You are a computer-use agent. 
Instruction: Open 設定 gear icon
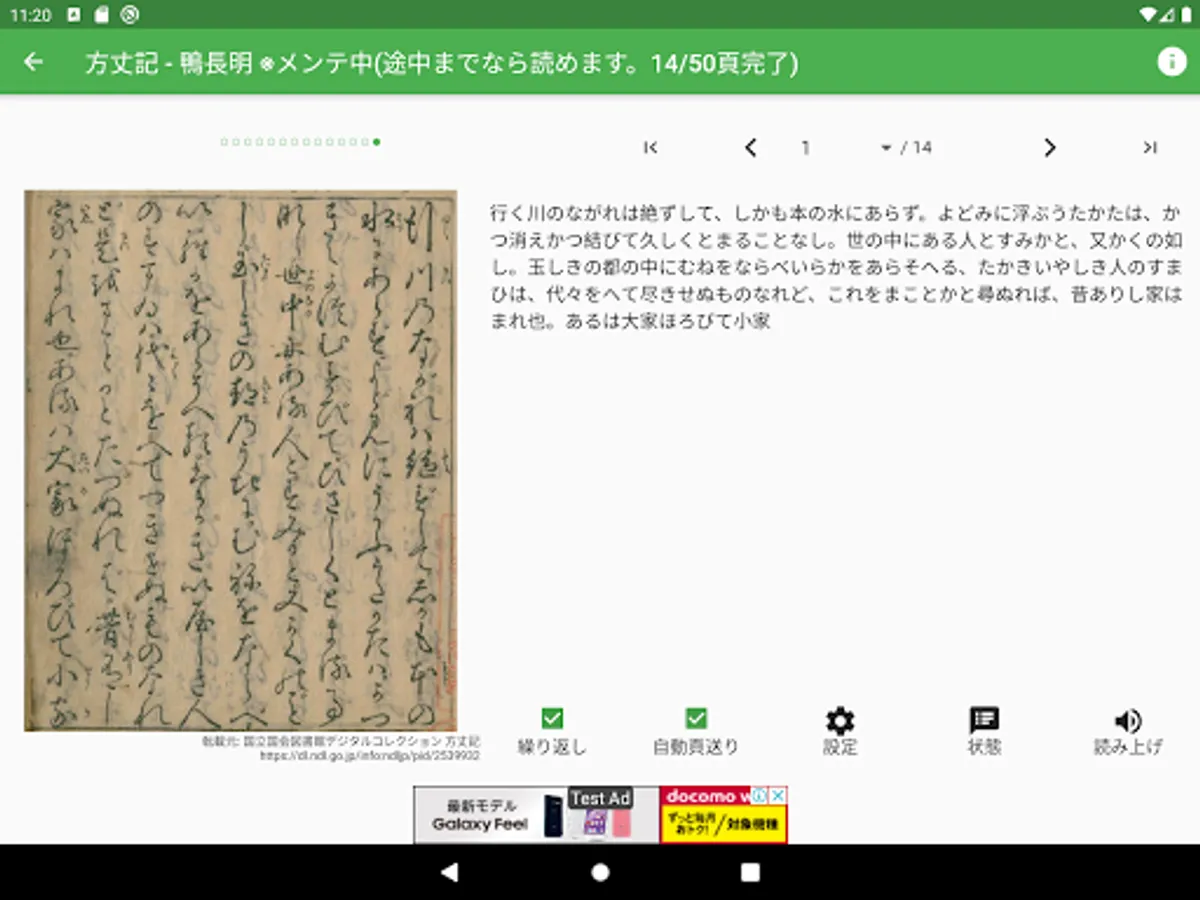[840, 720]
